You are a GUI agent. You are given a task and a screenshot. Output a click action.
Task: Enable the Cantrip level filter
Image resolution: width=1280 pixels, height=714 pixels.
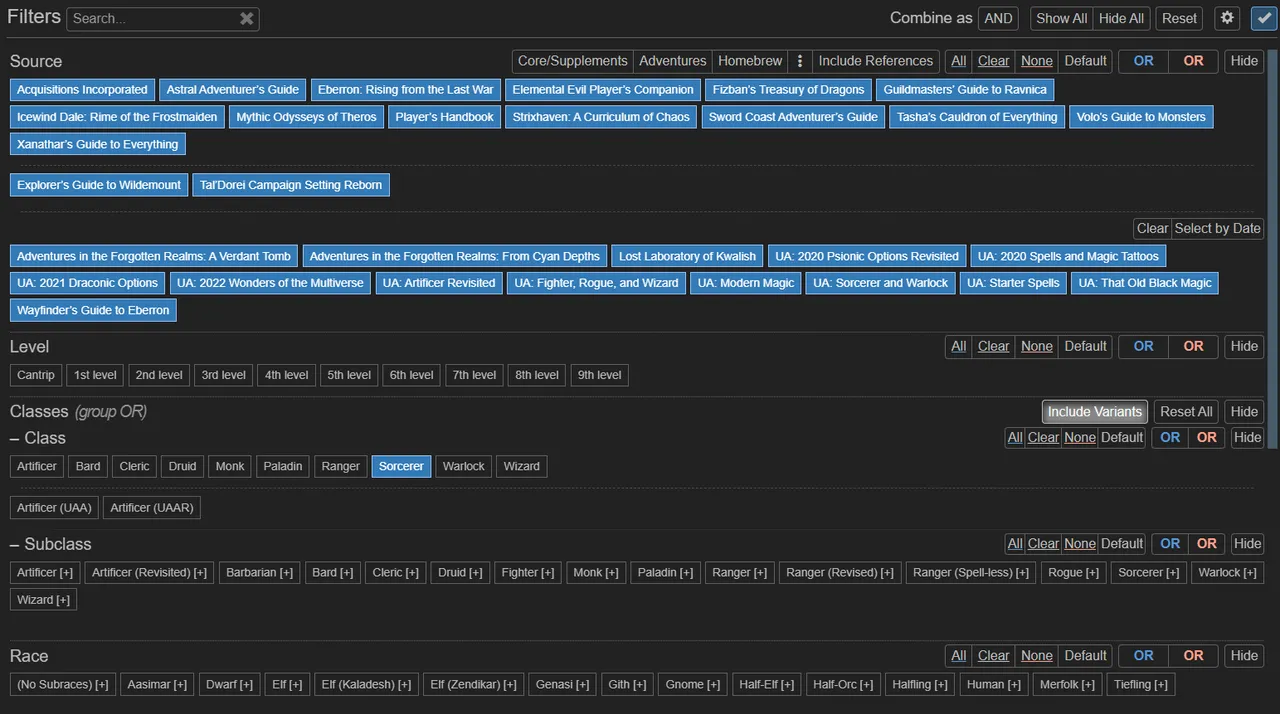tap(36, 375)
